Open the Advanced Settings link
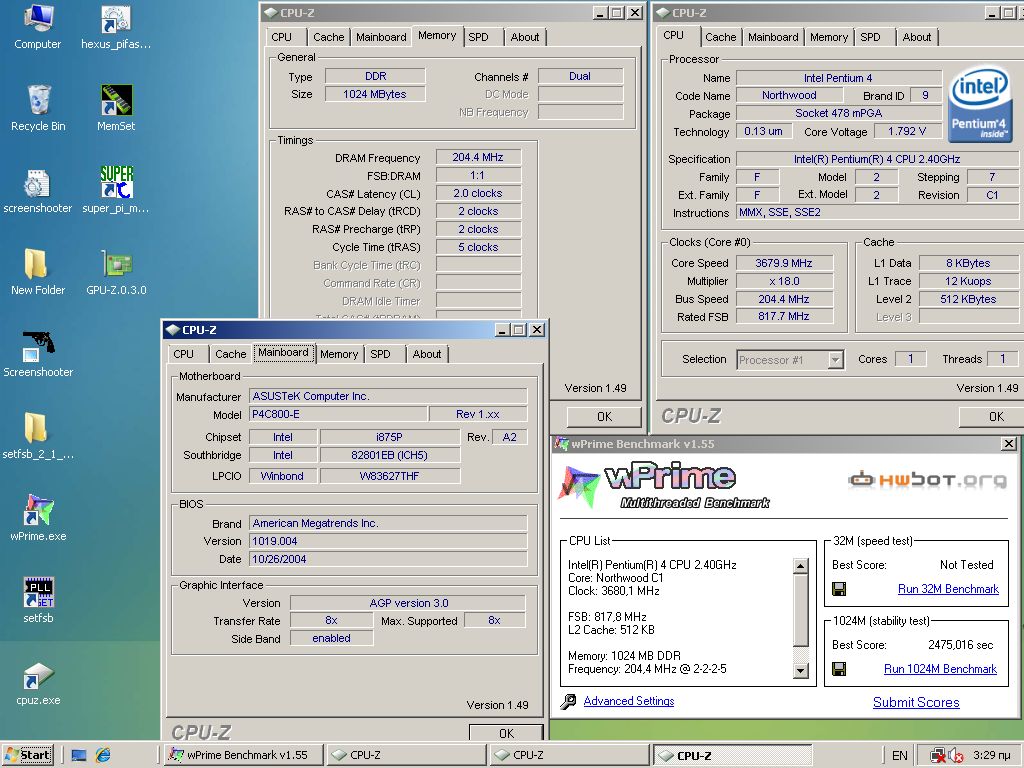 tap(629, 701)
